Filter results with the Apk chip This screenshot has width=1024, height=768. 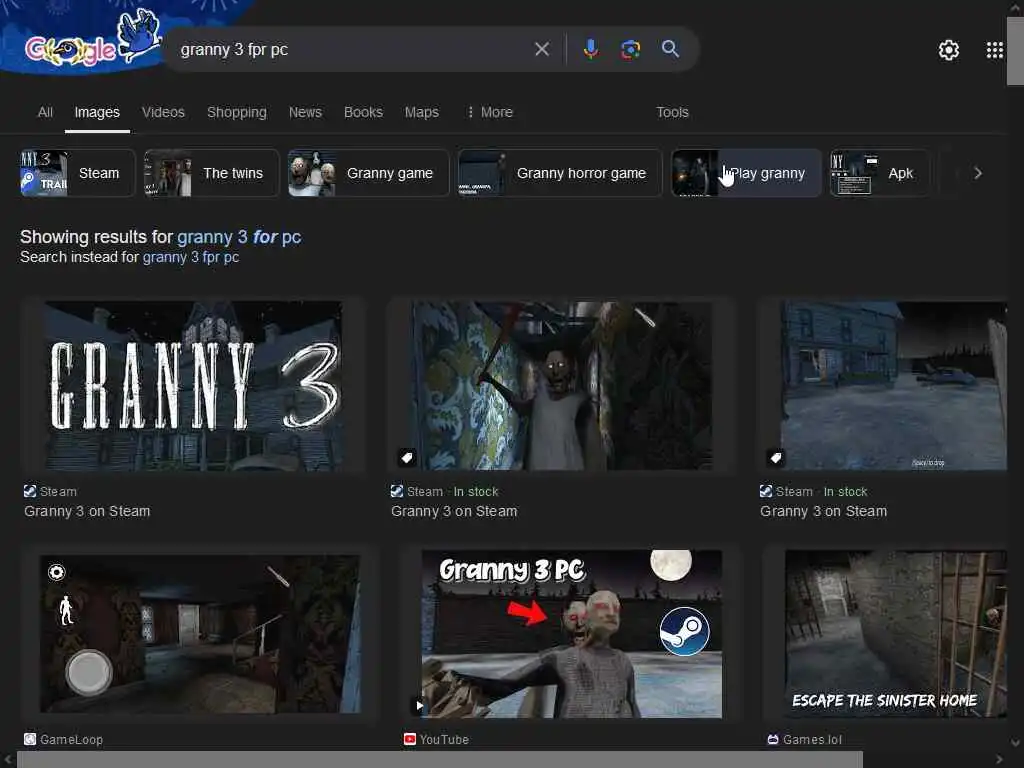click(x=880, y=173)
